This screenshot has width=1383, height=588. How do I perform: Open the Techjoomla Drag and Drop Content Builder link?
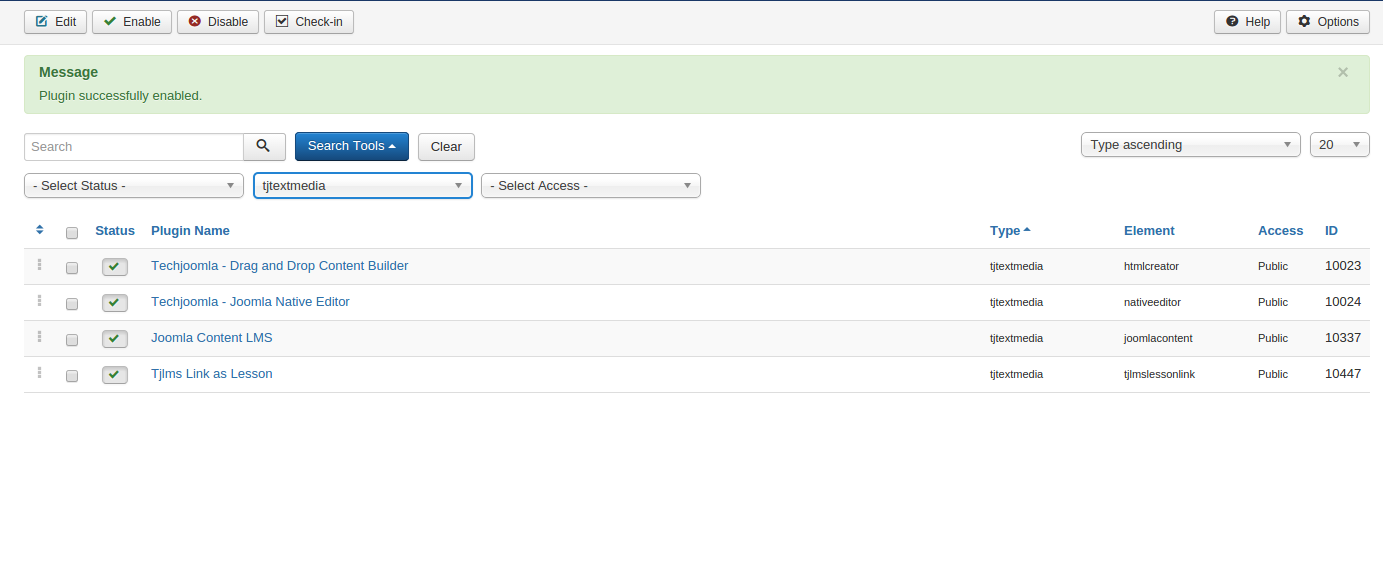(279, 266)
